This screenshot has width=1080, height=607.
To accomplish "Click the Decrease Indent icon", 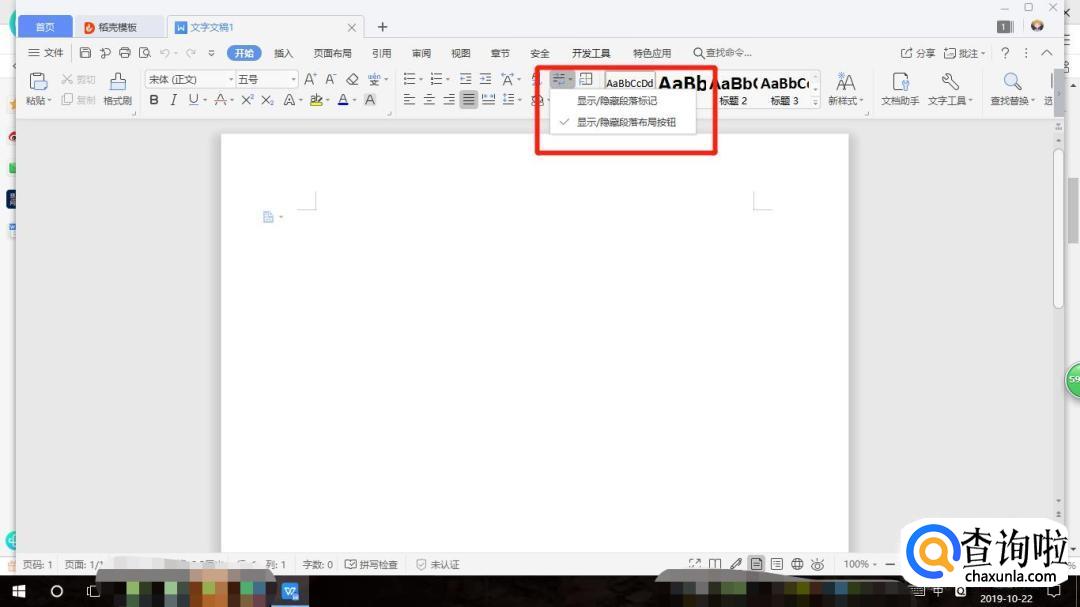I will [466, 79].
